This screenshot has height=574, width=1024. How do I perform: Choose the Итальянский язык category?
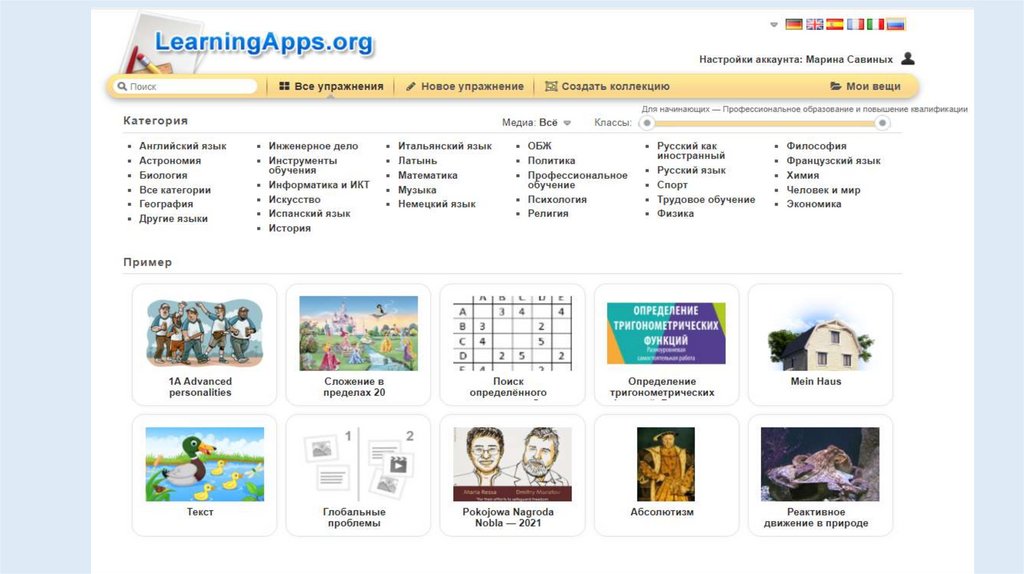[x=445, y=146]
